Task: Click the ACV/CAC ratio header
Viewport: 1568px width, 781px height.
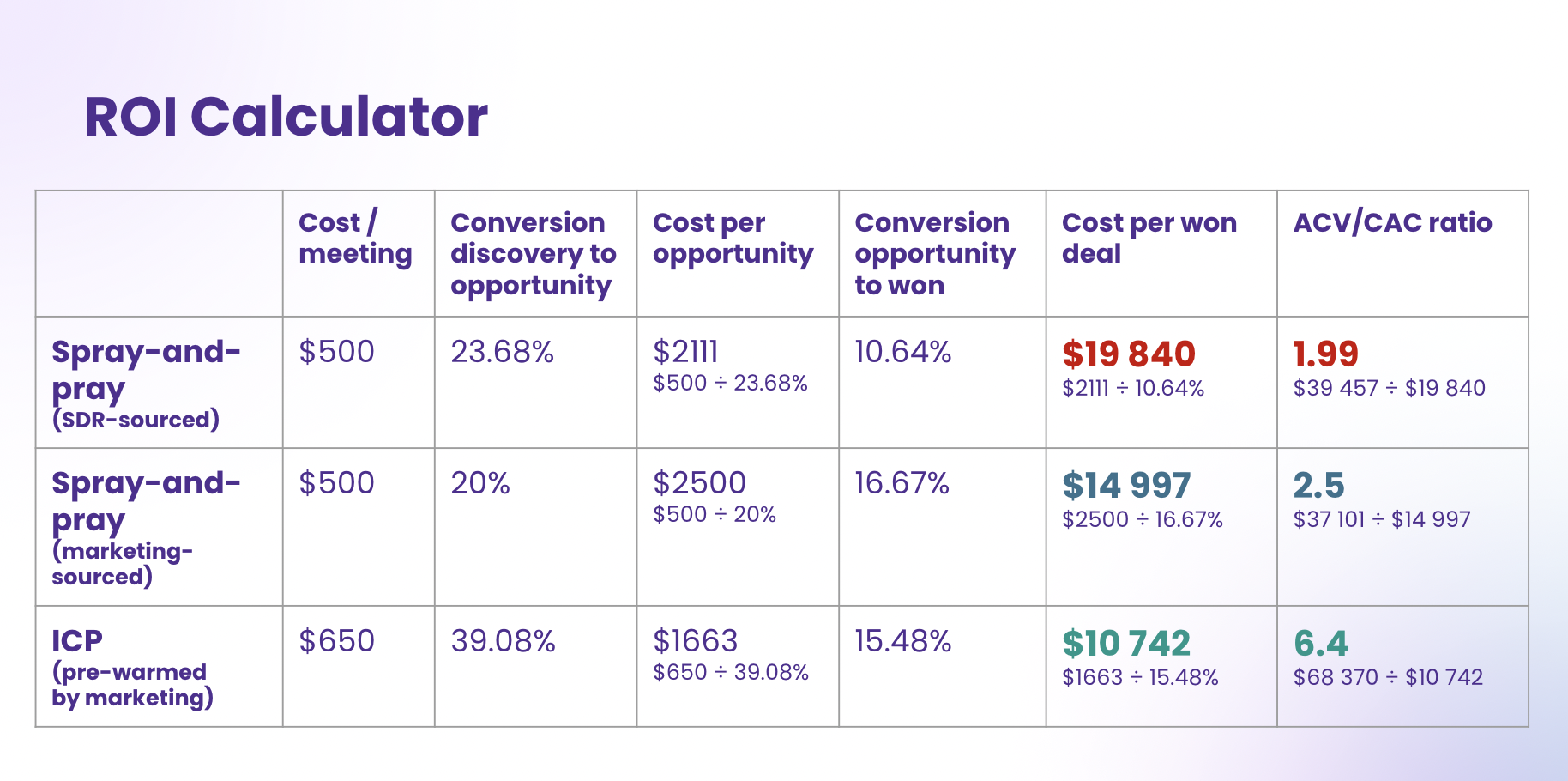Action: point(1392,223)
